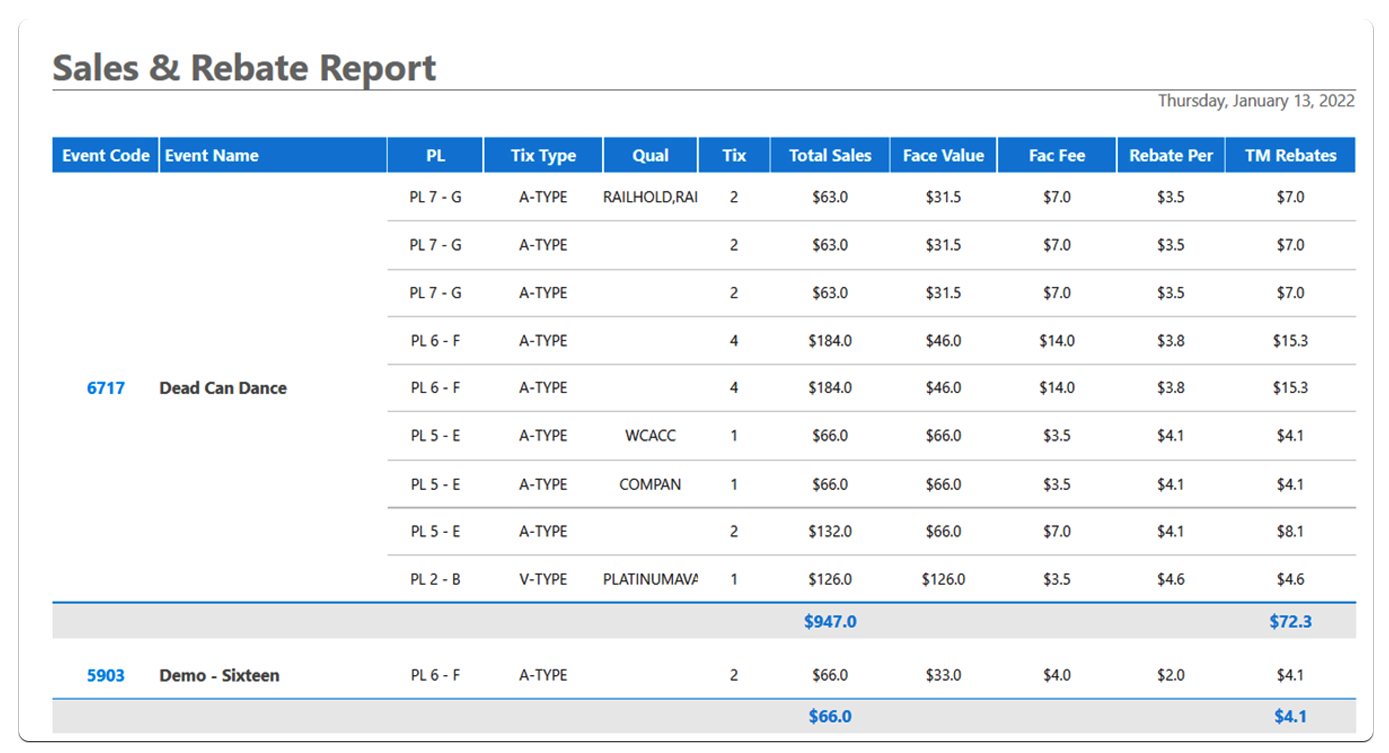
Task: Sort by the Rebate Per column header
Action: (1170, 155)
